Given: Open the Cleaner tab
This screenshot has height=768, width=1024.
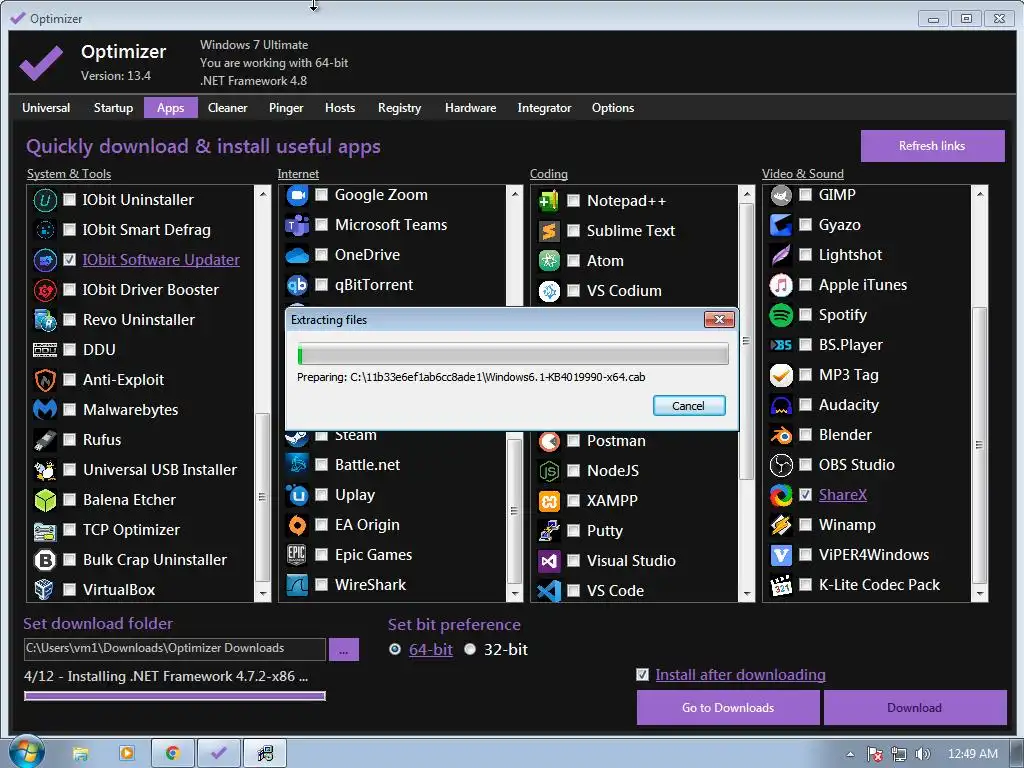Looking at the screenshot, I should [x=227, y=108].
